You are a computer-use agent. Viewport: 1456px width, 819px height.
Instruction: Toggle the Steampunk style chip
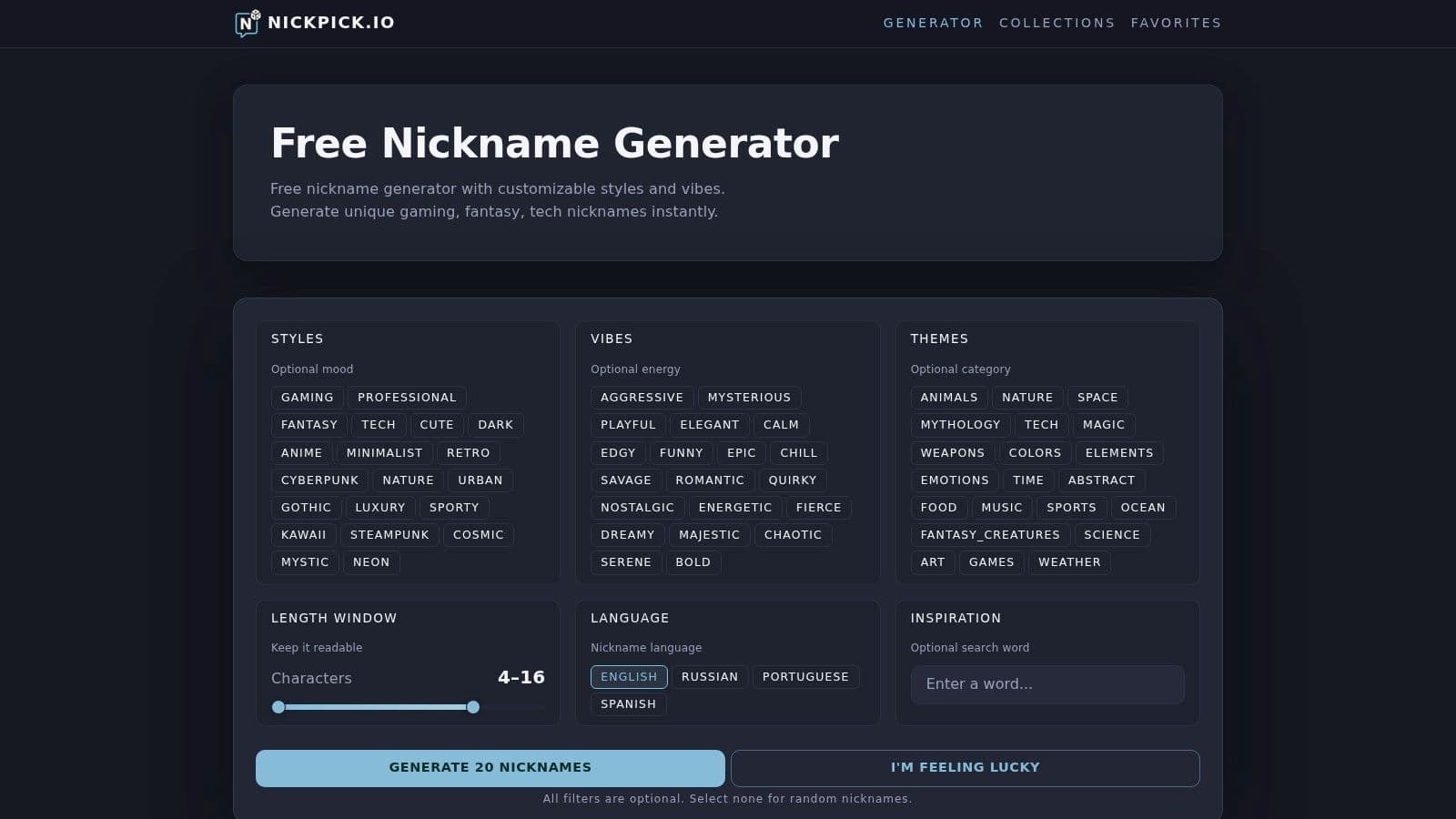[x=389, y=535]
